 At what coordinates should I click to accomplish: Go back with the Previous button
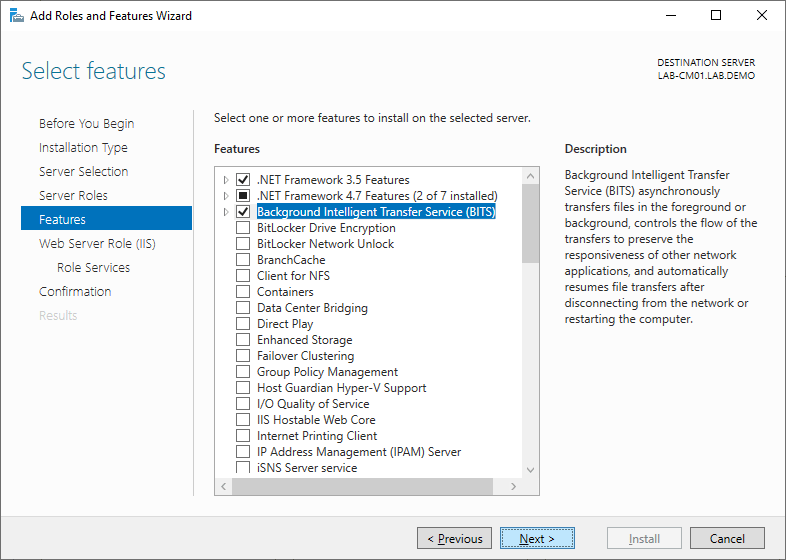coord(454,538)
